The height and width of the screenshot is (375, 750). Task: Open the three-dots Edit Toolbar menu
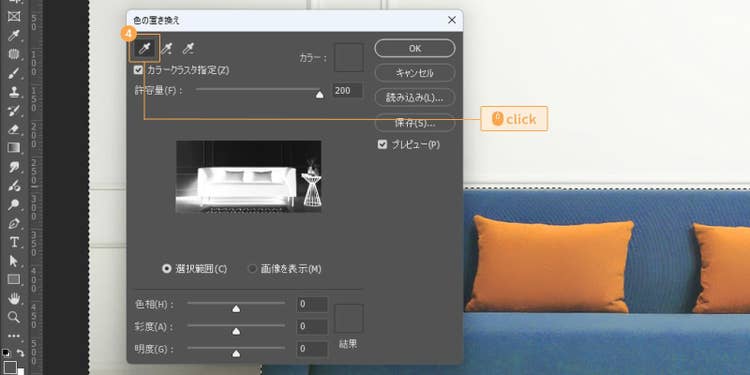coord(14,335)
